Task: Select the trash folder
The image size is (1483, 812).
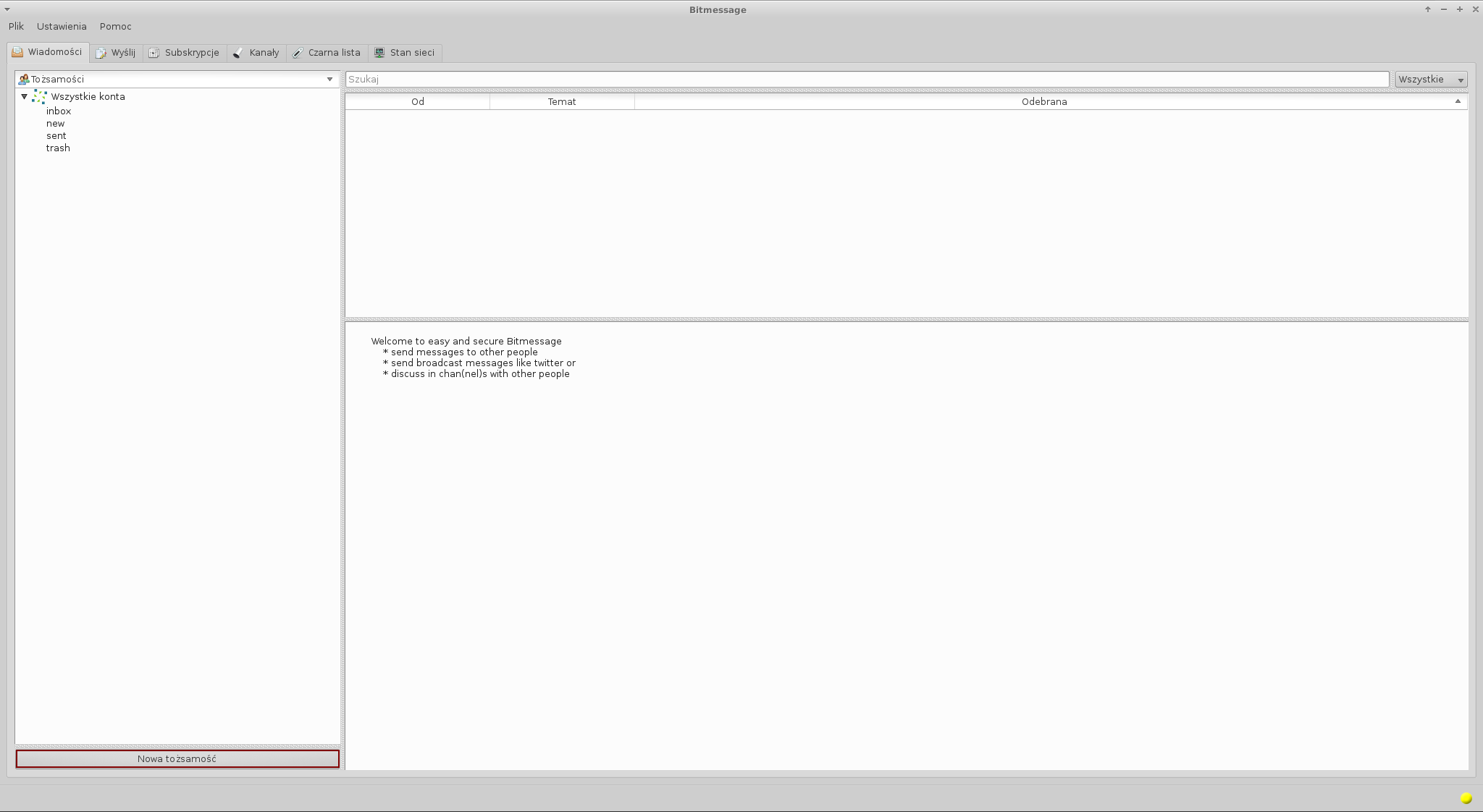Action: (x=58, y=148)
